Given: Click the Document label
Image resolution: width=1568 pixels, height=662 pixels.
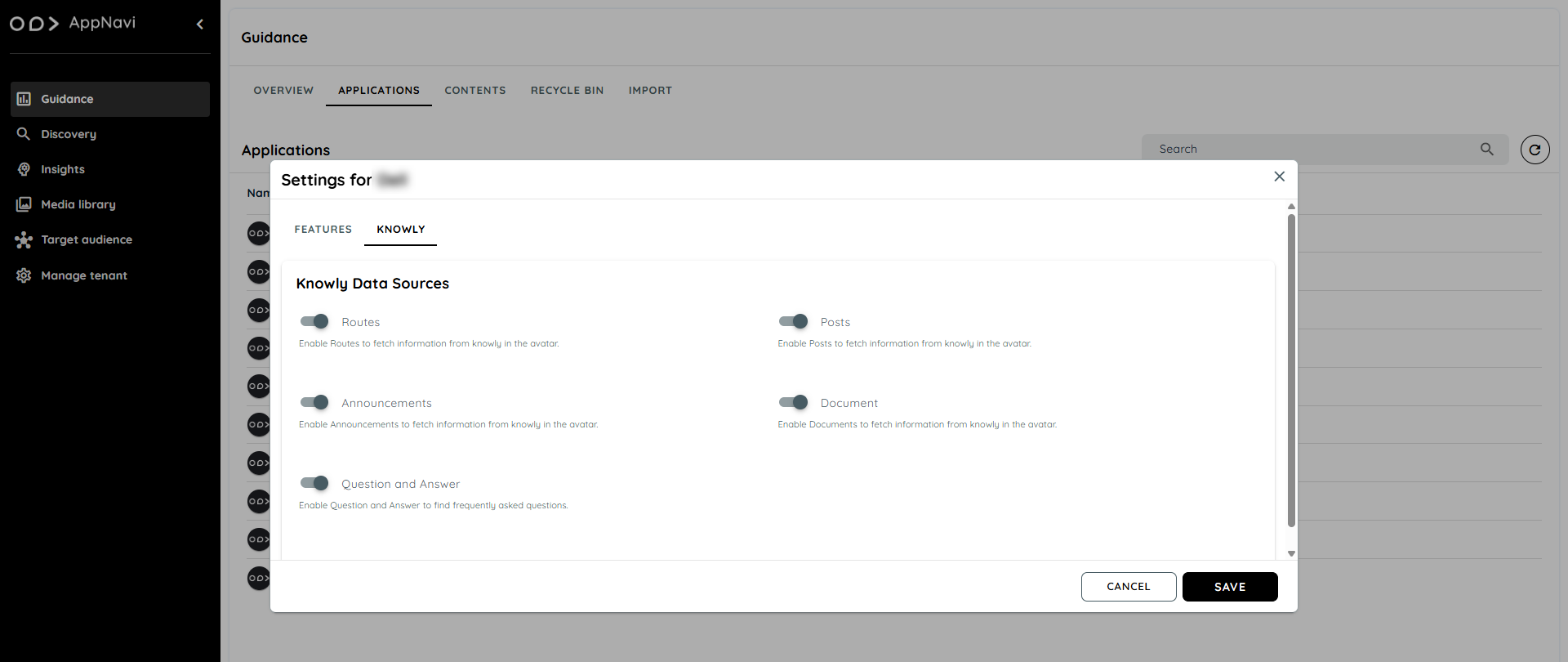Looking at the screenshot, I should [x=849, y=403].
